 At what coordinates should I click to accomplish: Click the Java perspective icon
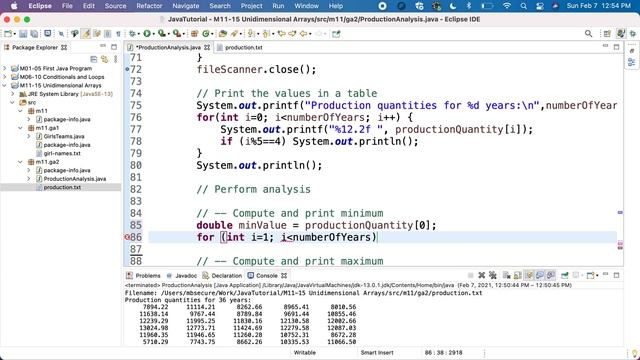point(620,34)
